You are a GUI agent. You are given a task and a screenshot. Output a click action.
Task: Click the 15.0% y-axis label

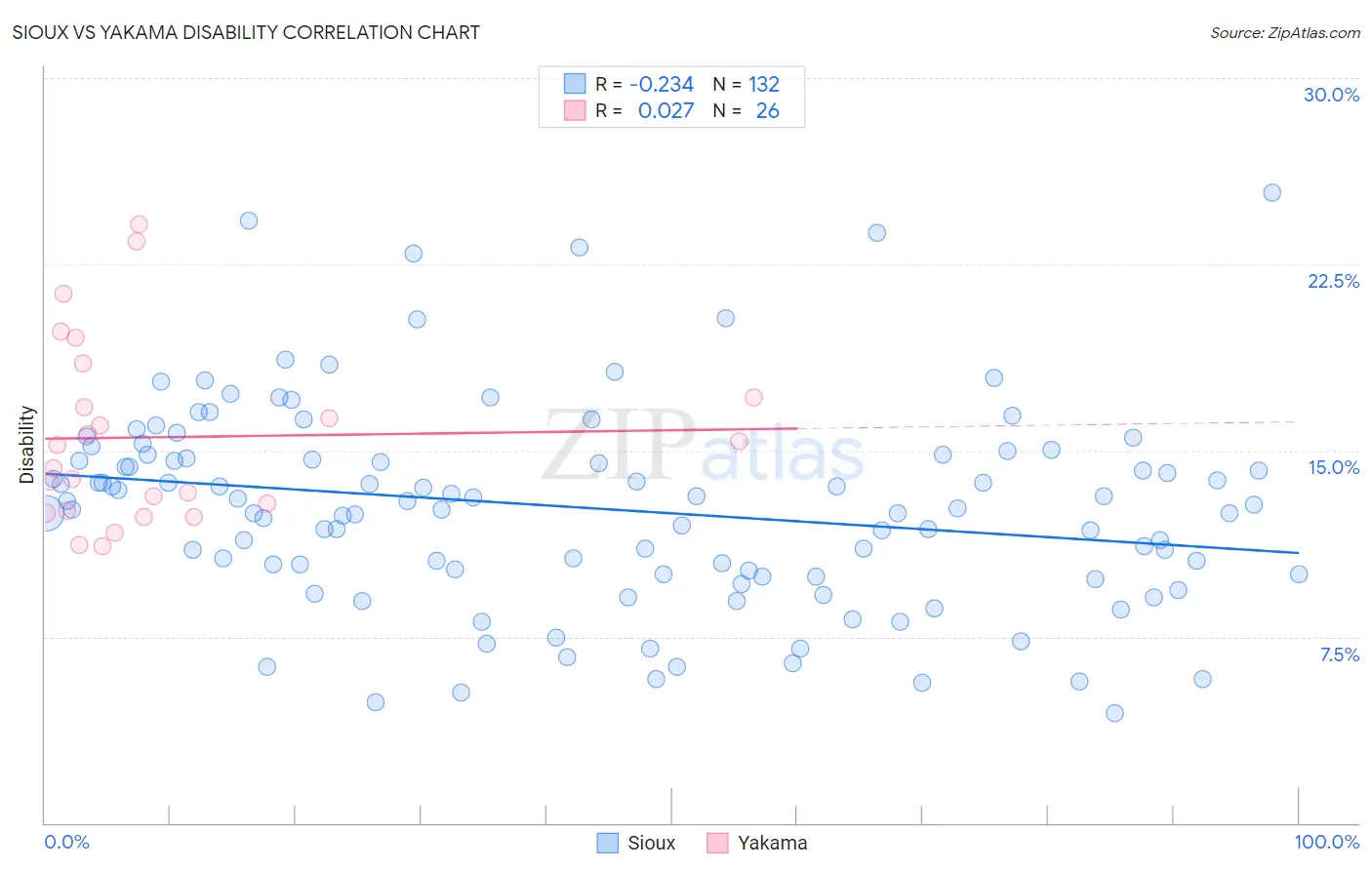click(x=1333, y=467)
